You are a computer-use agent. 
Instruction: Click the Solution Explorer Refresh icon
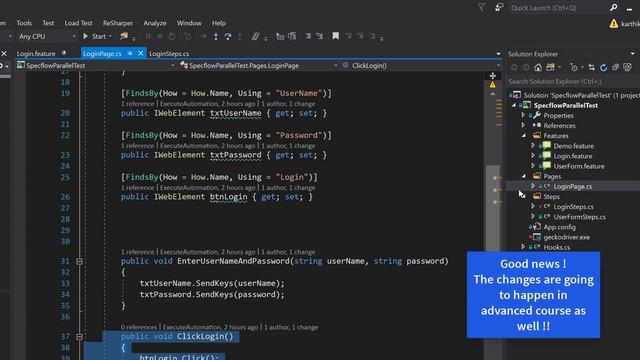(x=603, y=67)
